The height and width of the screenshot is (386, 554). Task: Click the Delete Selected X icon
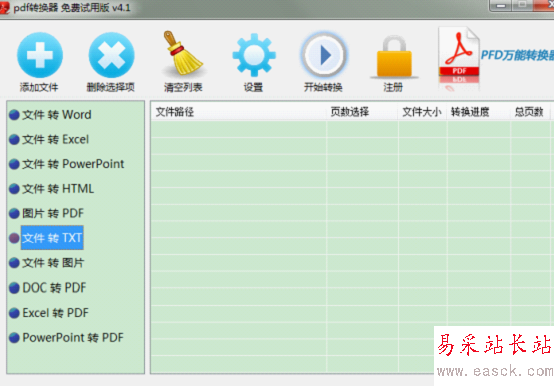pos(111,55)
